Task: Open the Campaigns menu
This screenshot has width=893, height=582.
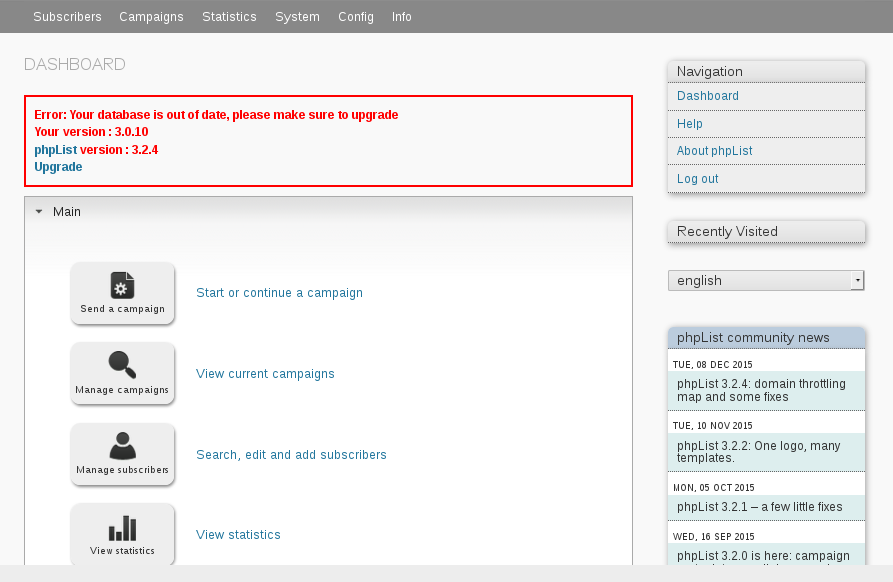Action: pos(151,17)
